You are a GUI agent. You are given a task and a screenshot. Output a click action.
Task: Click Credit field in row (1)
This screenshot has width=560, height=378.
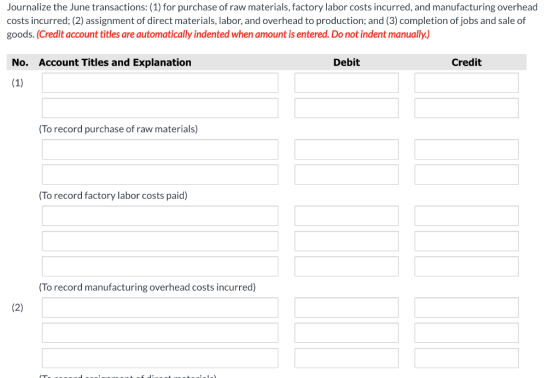coord(466,83)
